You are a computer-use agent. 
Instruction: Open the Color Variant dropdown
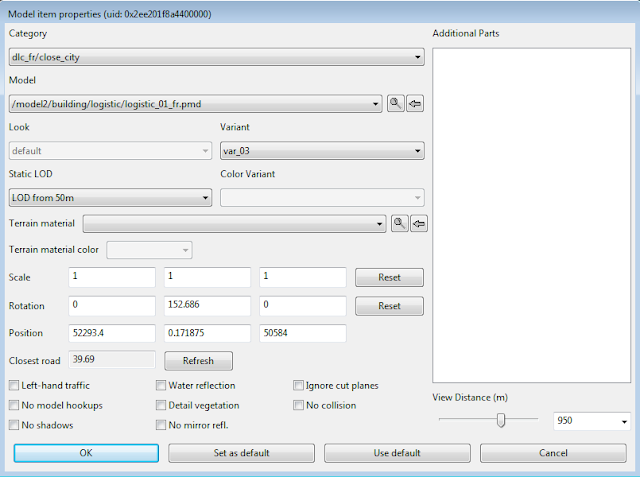point(322,198)
